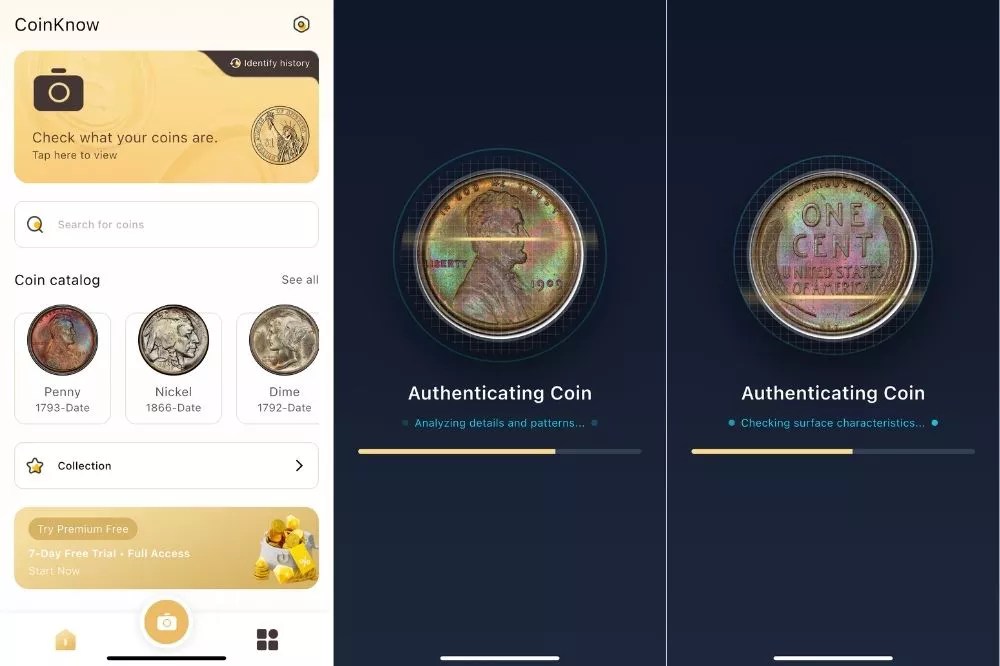Tap the Statue of Liberty coin image
The image size is (1000, 666).
point(280,135)
